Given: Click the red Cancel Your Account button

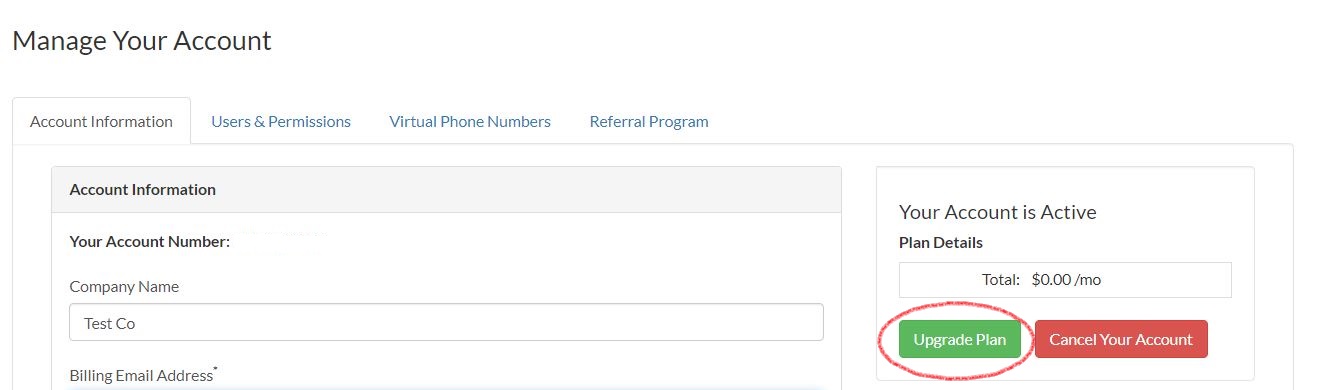Looking at the screenshot, I should [x=1121, y=339].
